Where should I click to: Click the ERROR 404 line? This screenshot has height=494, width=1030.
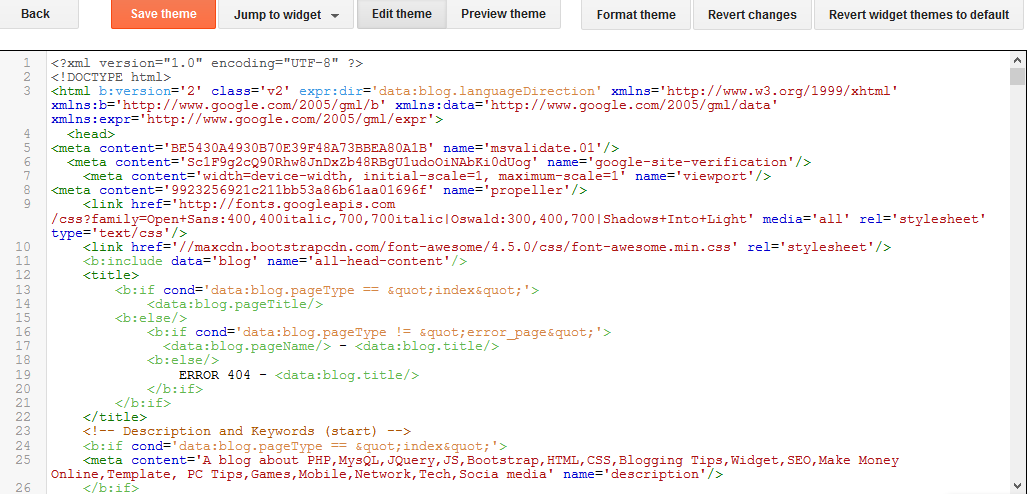(x=299, y=375)
